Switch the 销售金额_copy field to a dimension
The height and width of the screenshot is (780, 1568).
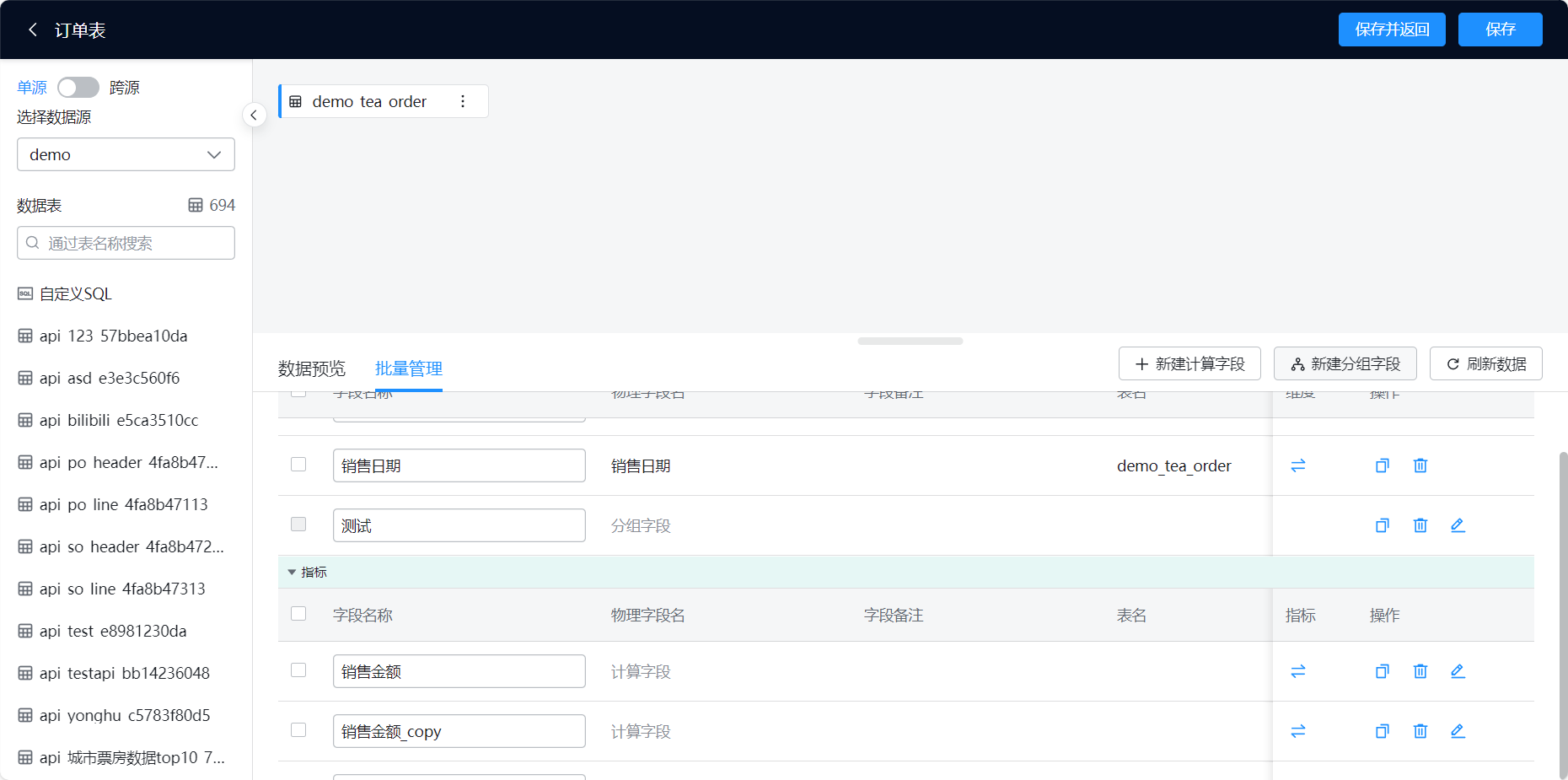click(1298, 731)
